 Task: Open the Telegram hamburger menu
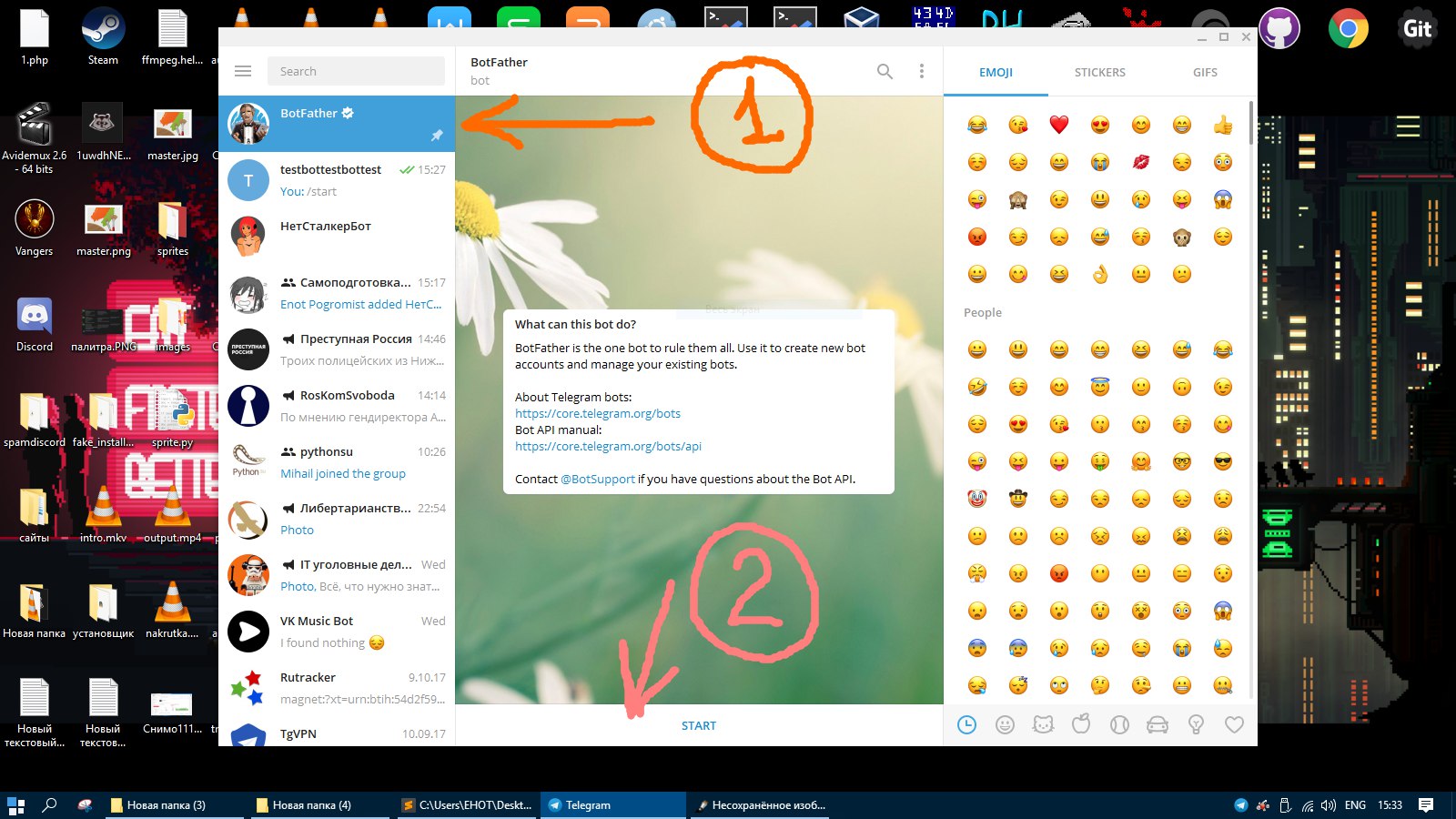[242, 71]
